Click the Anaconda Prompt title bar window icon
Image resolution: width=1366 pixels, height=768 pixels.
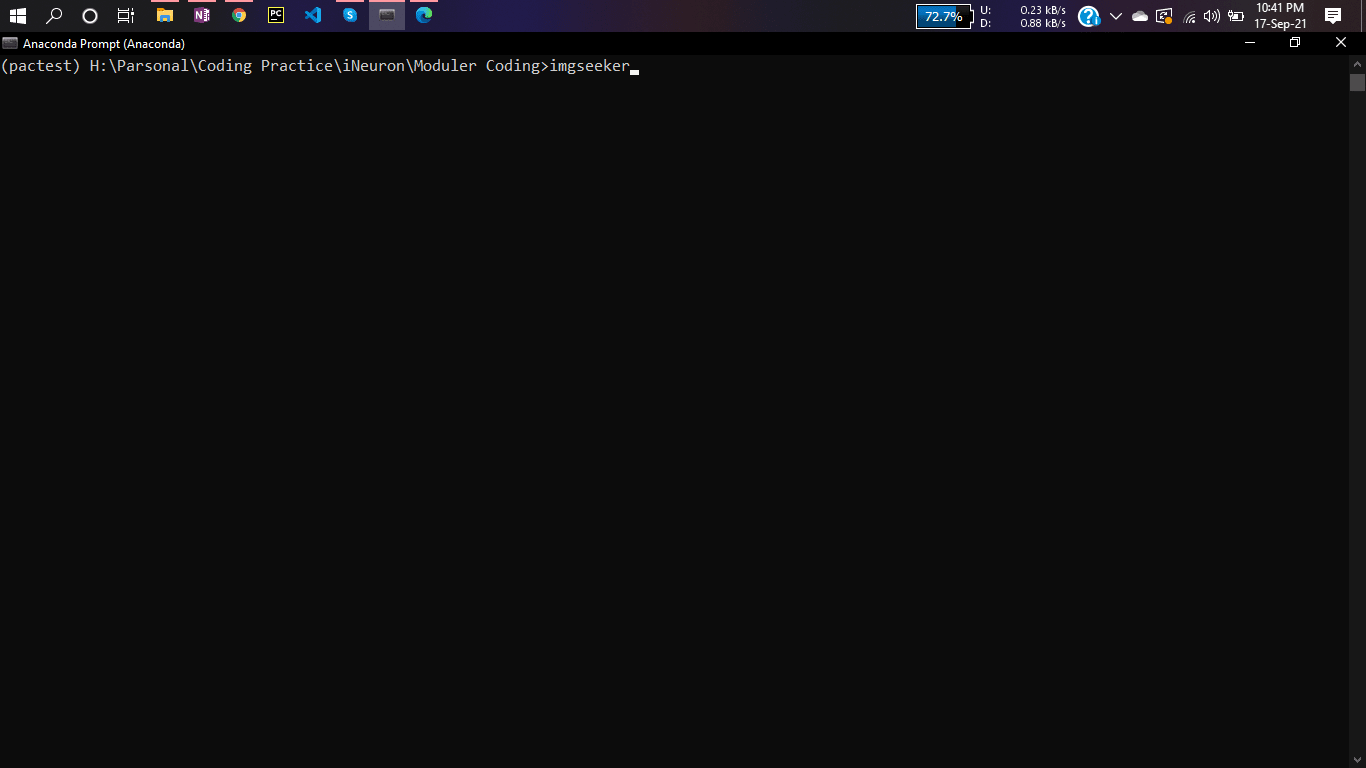click(10, 43)
